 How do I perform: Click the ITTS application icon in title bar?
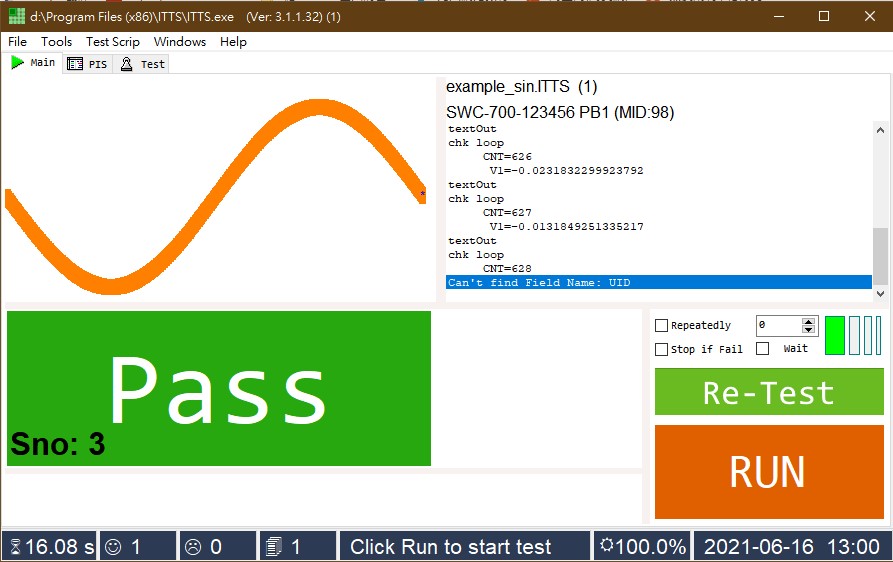[x=17, y=16]
